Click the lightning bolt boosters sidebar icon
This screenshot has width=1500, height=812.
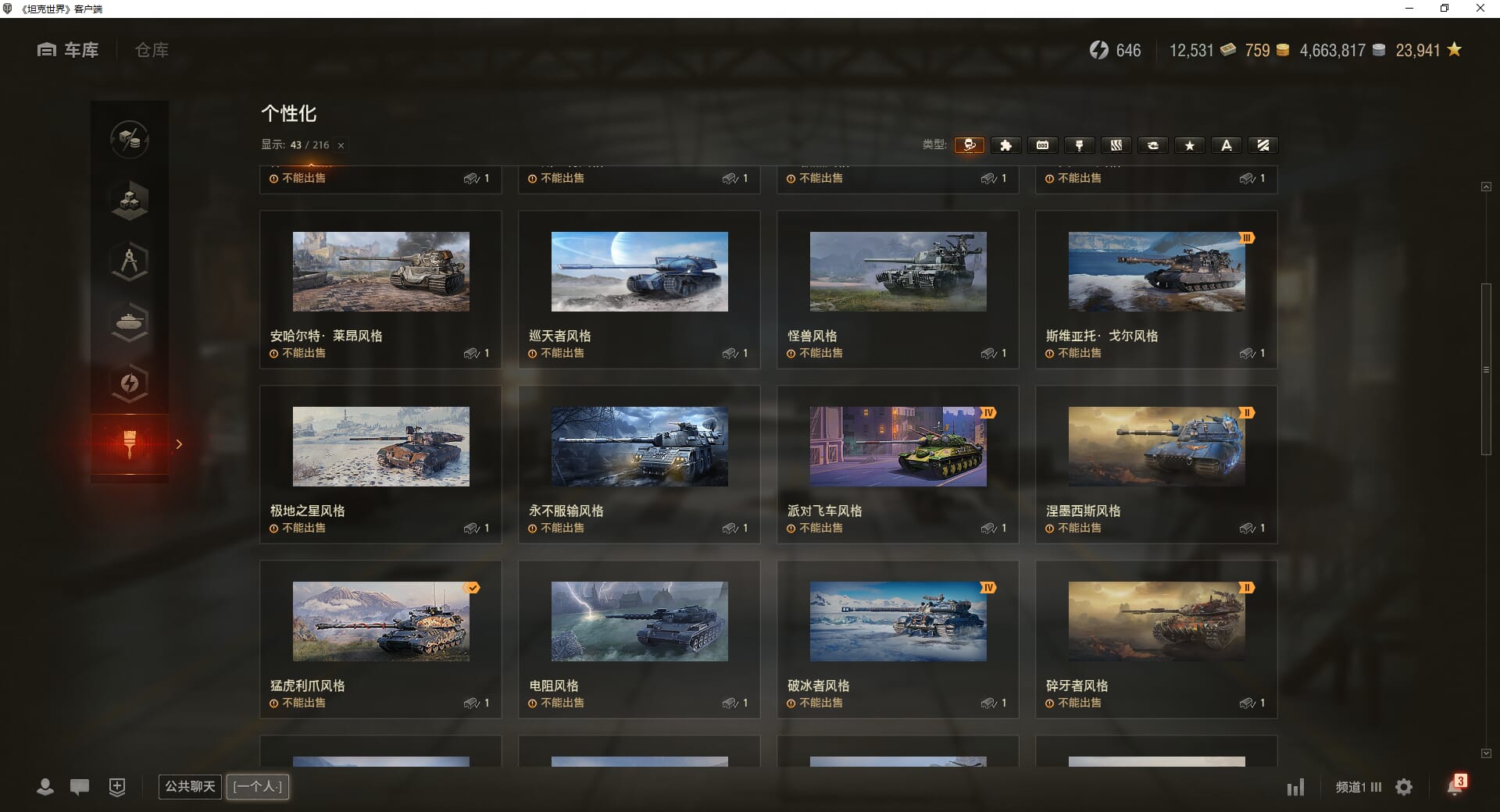[x=130, y=383]
